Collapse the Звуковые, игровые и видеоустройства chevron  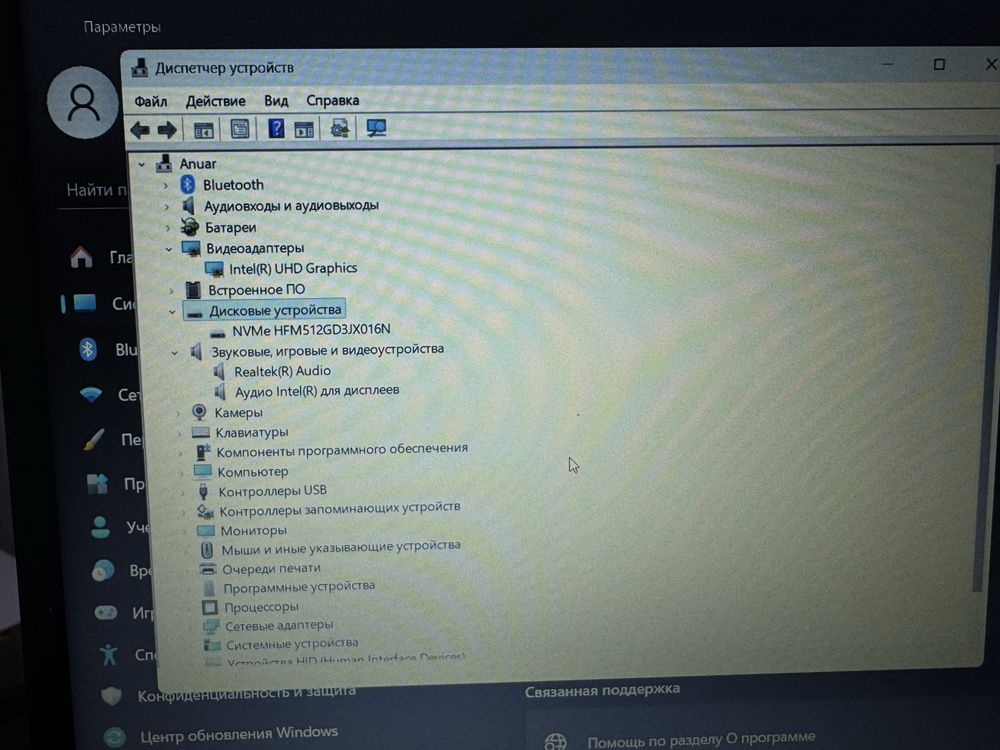175,352
